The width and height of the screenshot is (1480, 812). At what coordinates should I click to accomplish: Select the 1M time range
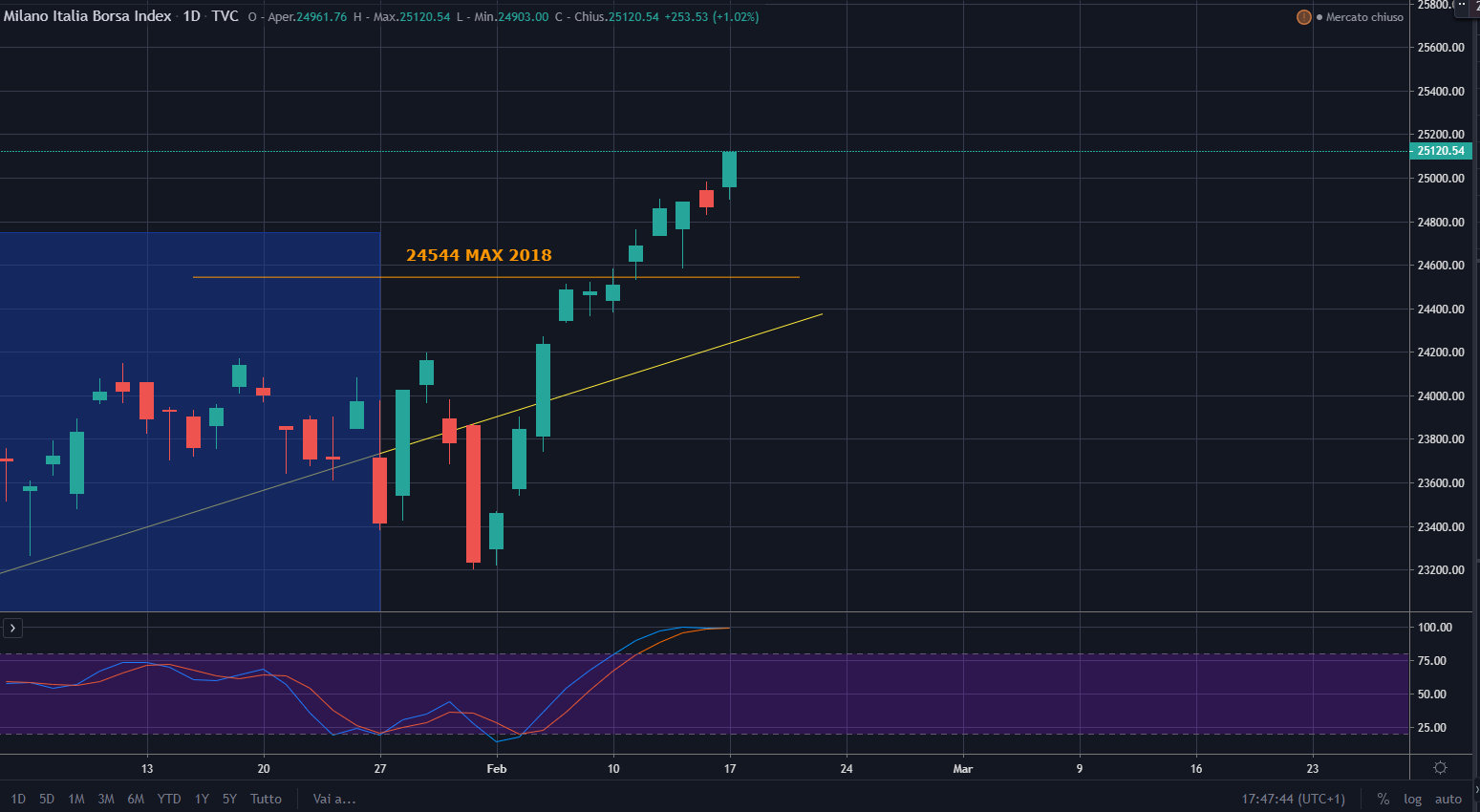(76, 799)
